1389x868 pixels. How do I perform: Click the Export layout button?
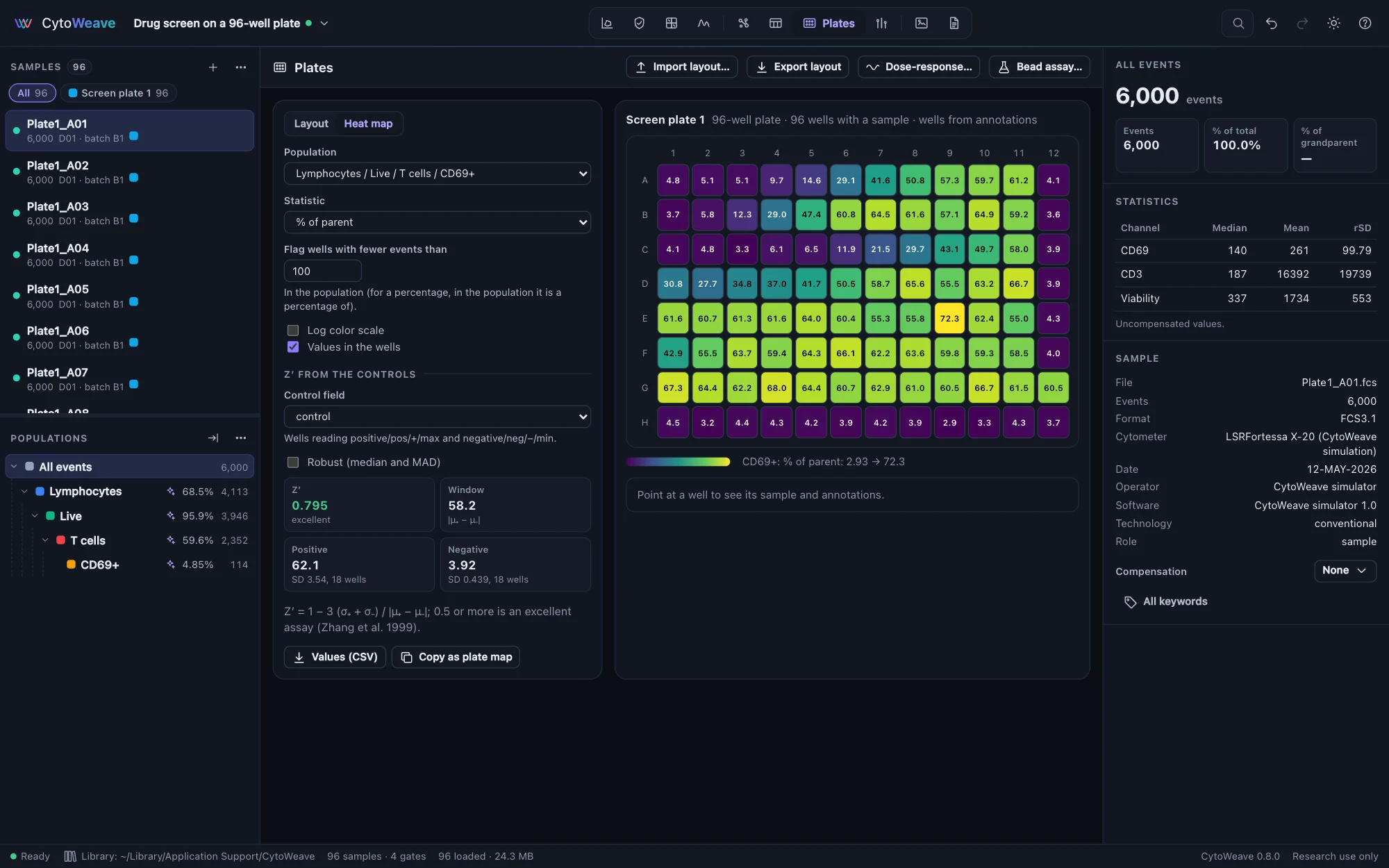tap(798, 67)
